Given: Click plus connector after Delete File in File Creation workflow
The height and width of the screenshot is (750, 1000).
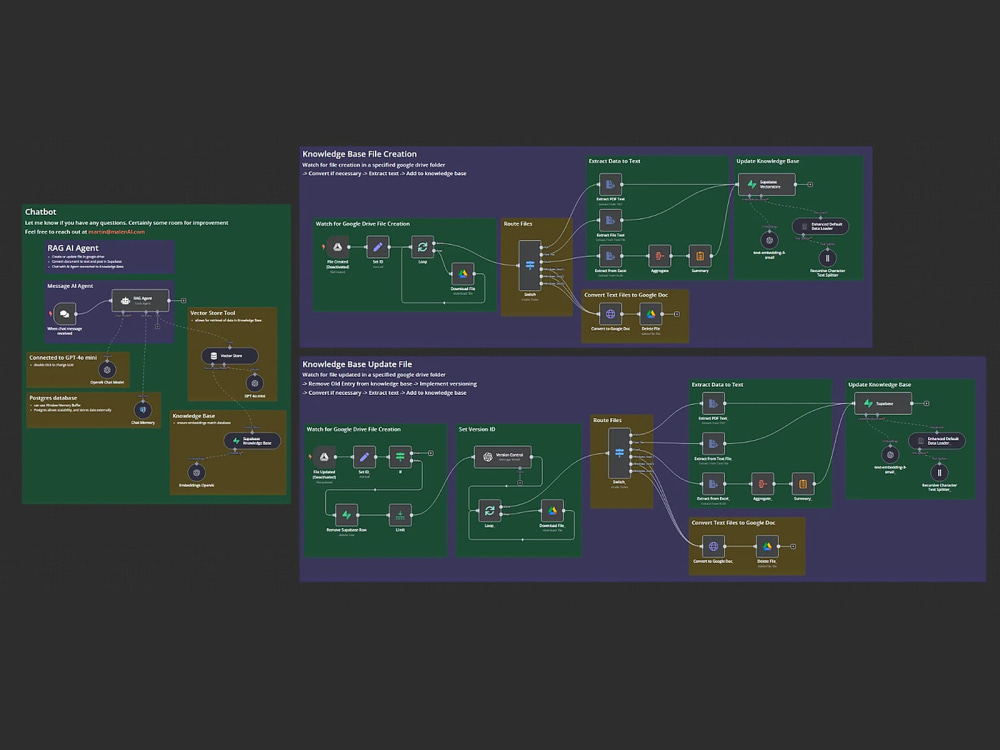Looking at the screenshot, I should 677,314.
